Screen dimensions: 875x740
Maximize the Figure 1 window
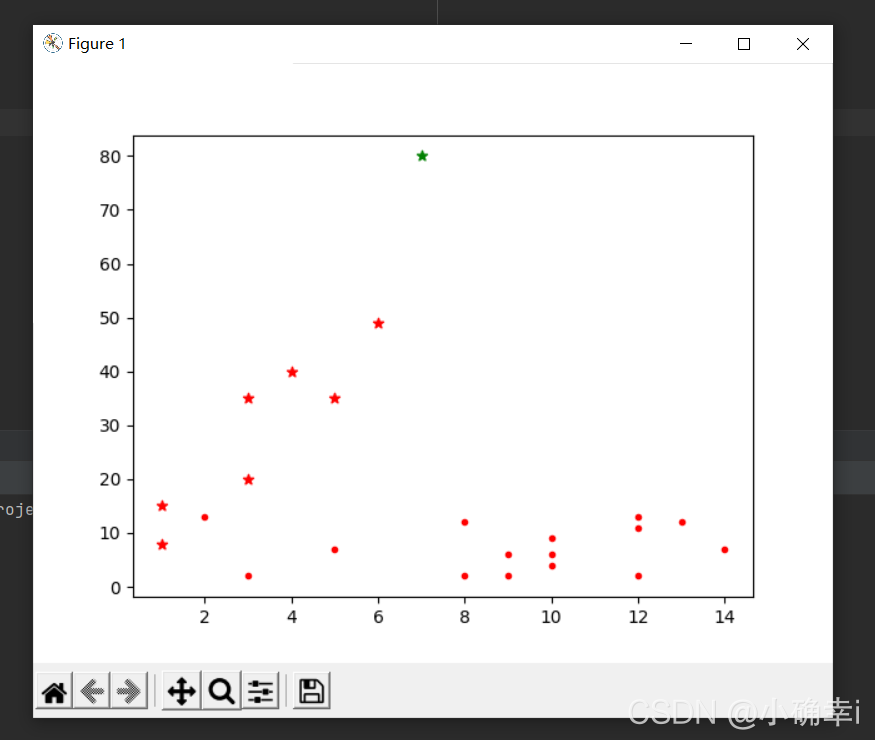point(744,44)
